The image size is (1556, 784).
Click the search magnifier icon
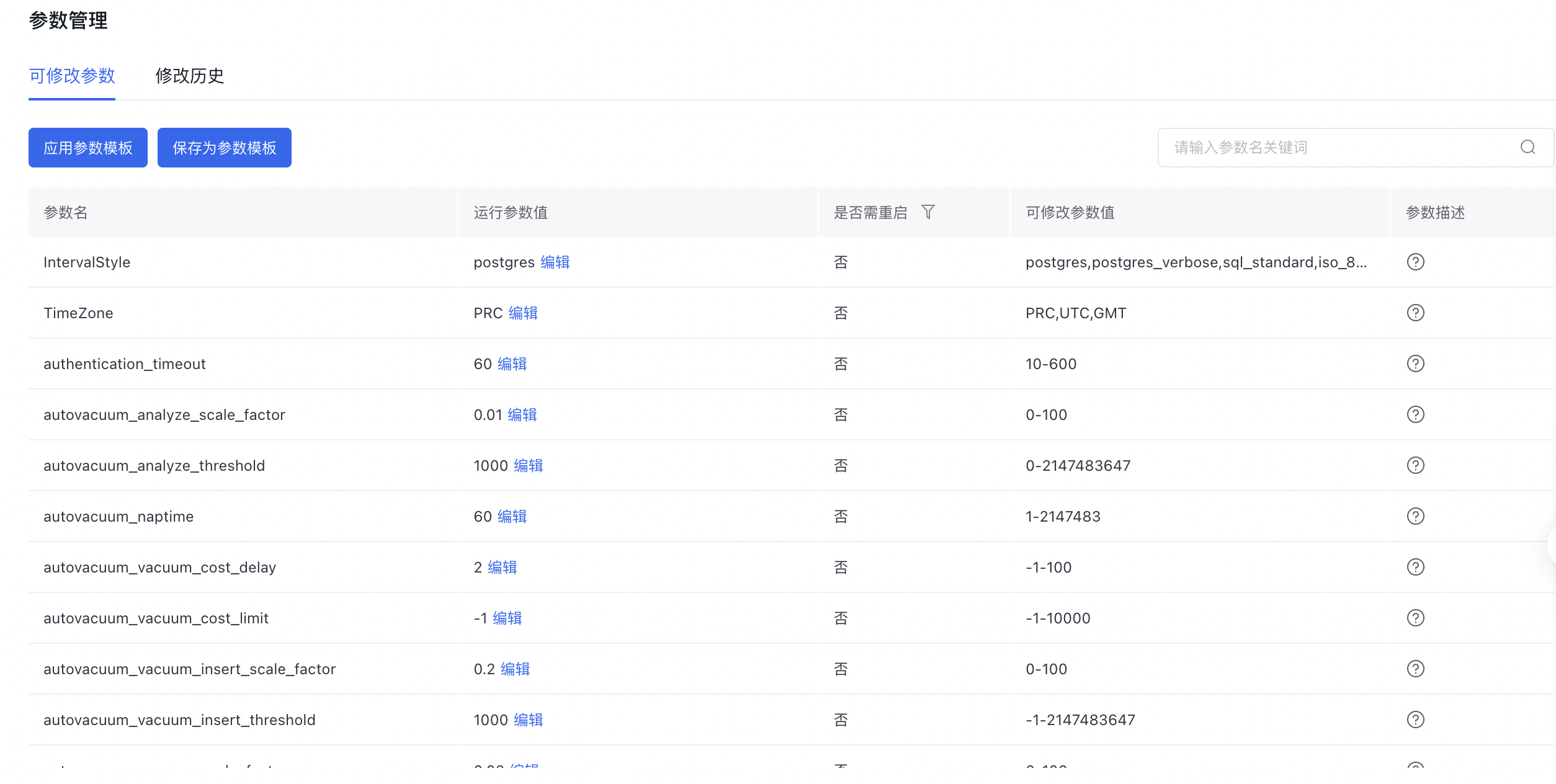click(1527, 148)
